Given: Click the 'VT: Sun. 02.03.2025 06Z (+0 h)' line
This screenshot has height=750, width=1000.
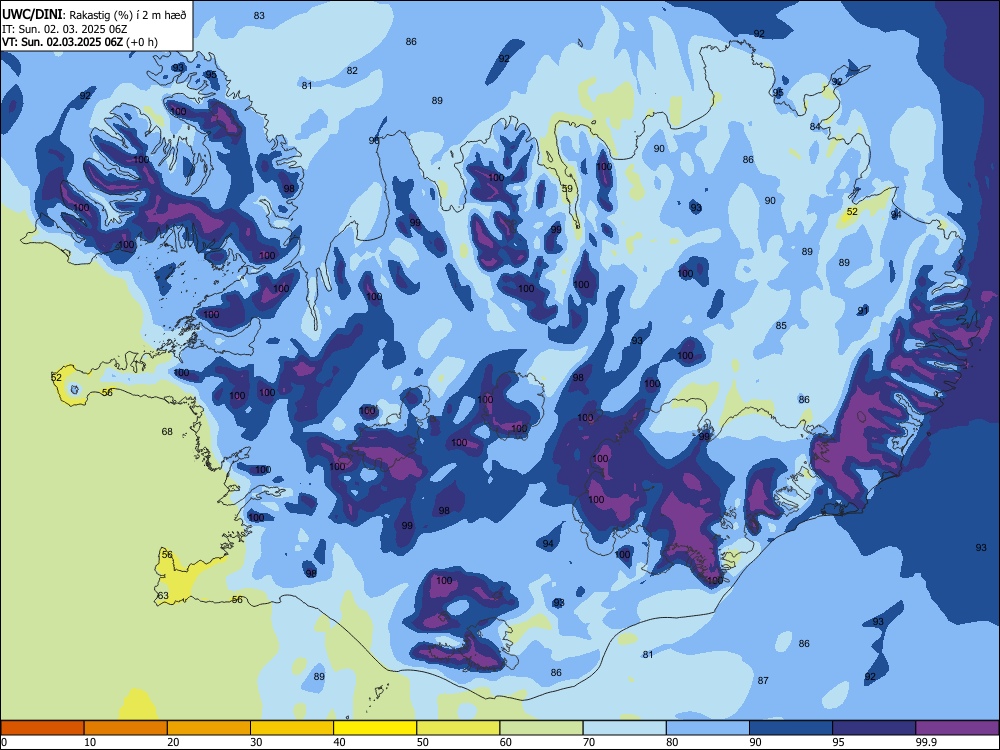Looking at the screenshot, I should [80, 42].
